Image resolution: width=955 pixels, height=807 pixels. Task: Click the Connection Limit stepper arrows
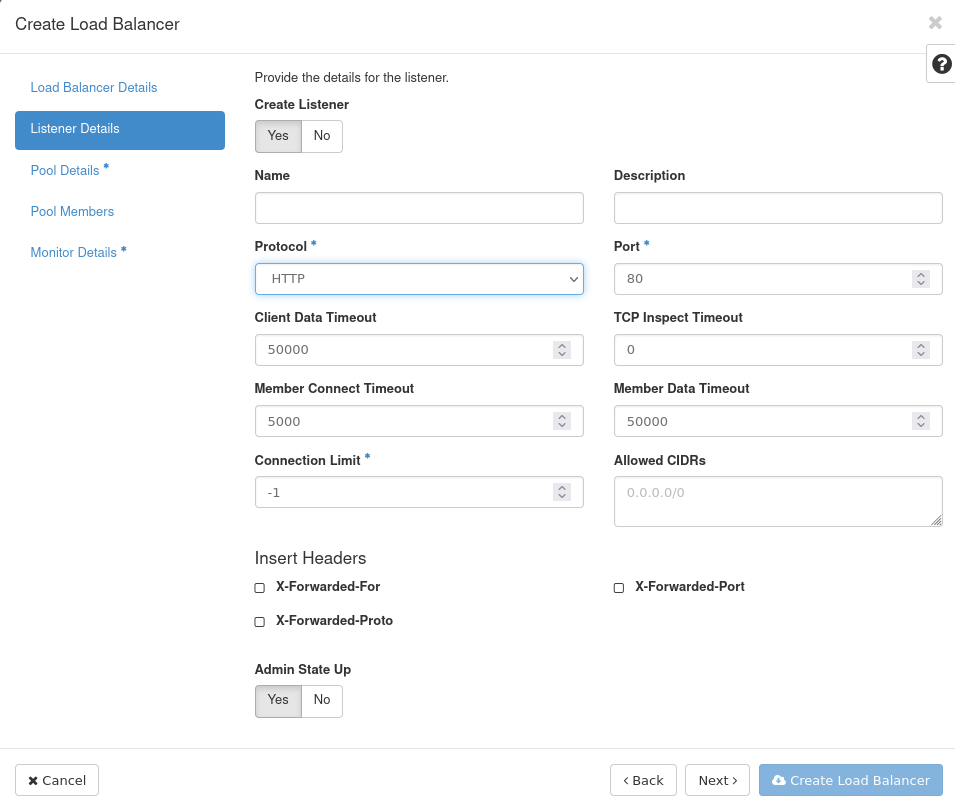click(562, 492)
